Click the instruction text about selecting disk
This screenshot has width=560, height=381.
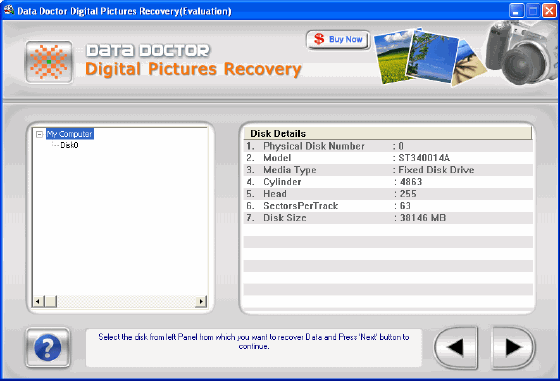pyautogui.click(x=254, y=342)
